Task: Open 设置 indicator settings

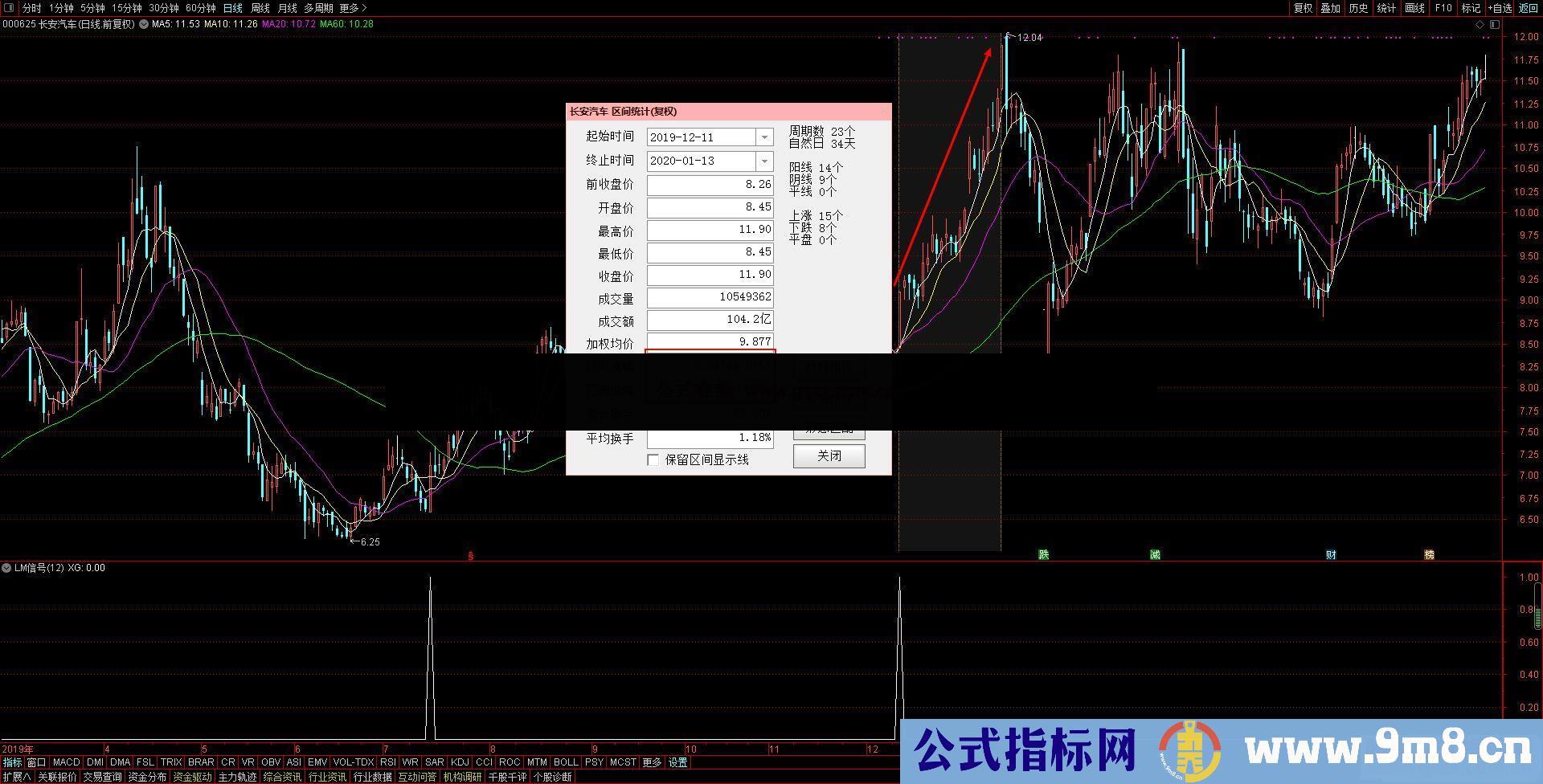Action: coord(677,762)
